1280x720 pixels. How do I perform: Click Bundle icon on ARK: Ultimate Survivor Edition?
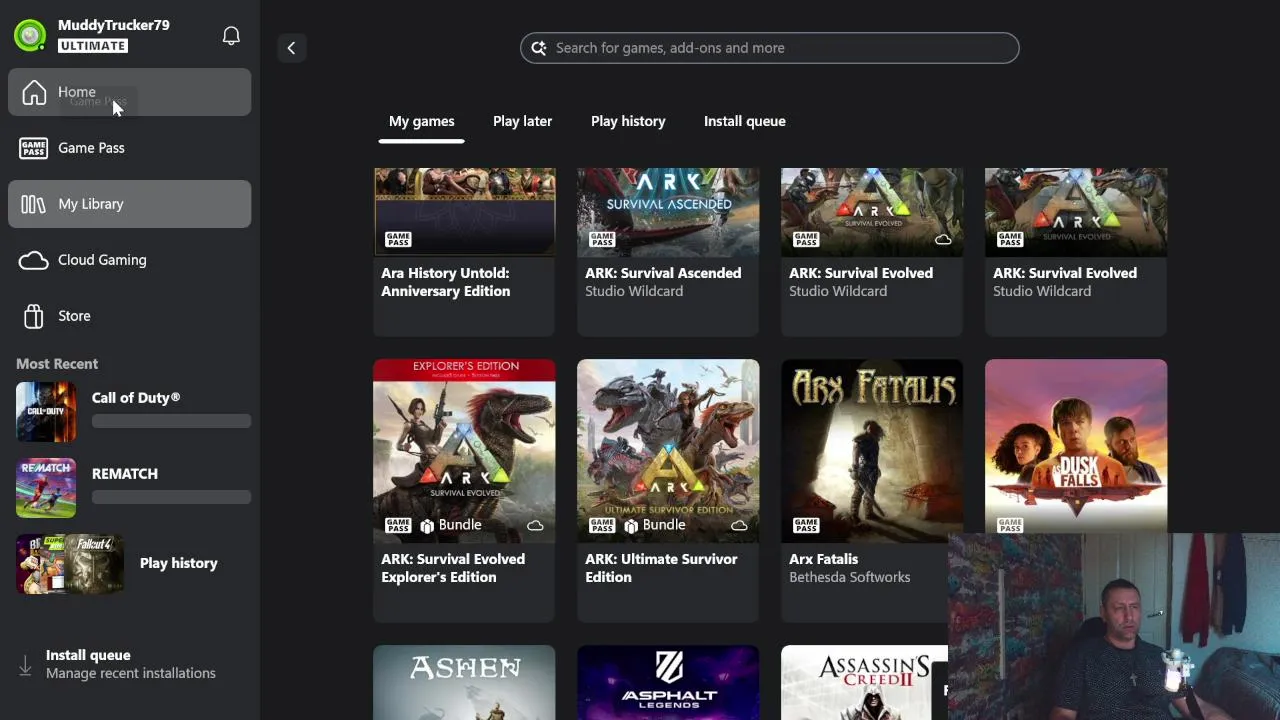click(x=631, y=525)
